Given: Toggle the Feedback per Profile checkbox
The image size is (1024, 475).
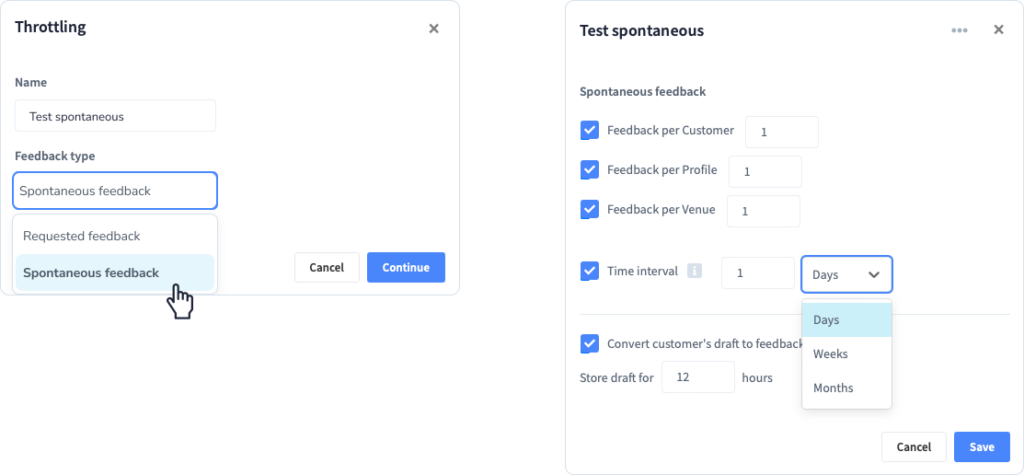Looking at the screenshot, I should [x=589, y=170].
